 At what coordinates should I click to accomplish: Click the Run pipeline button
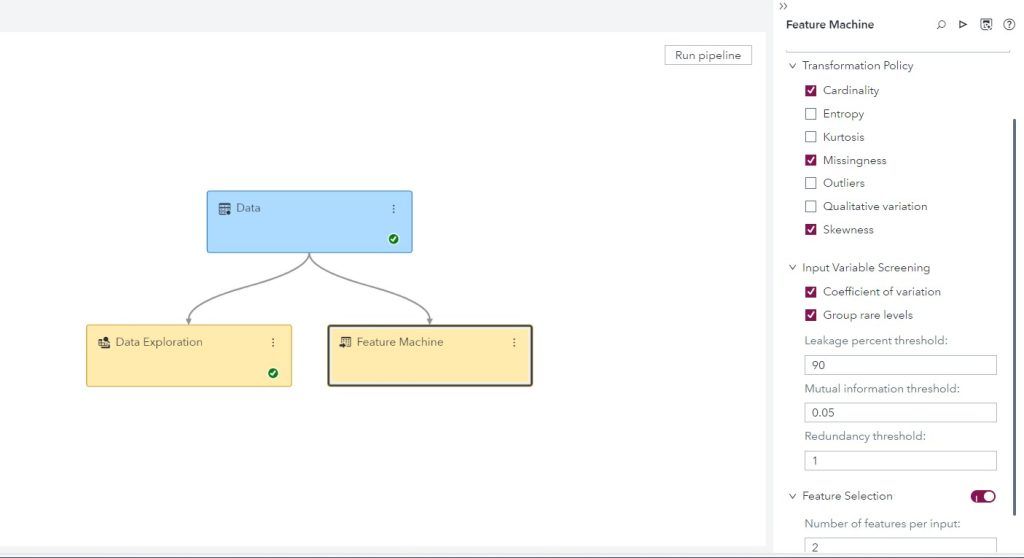[708, 56]
